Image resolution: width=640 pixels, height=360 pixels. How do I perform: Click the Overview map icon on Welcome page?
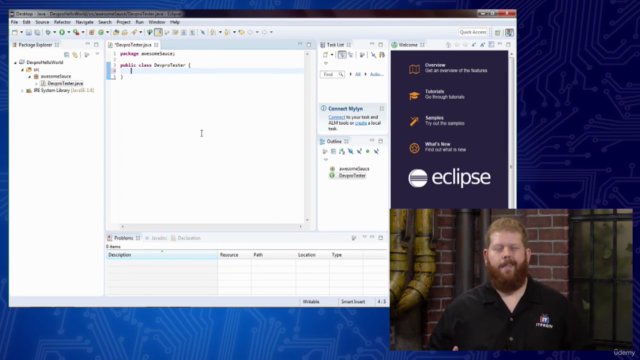[414, 69]
